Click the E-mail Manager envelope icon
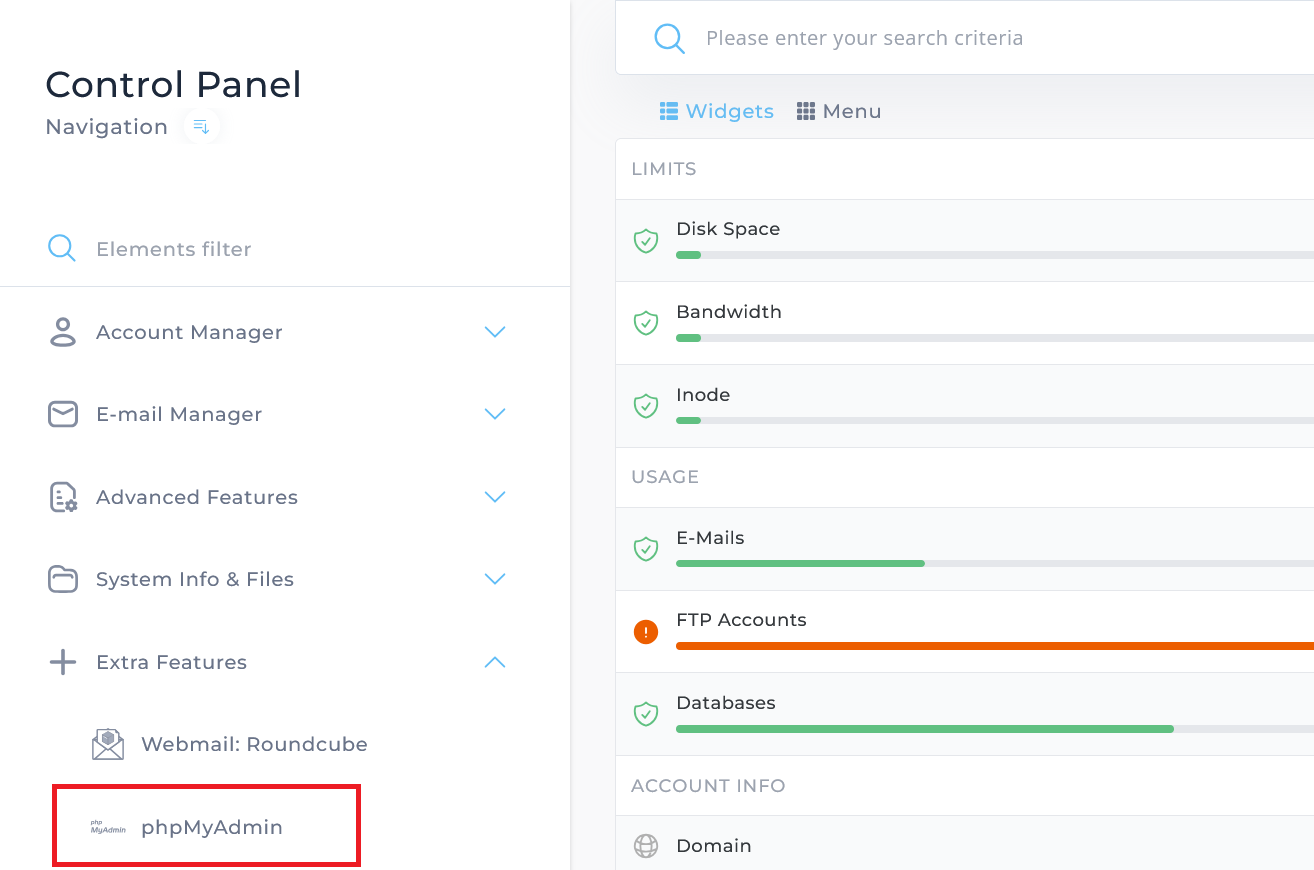 (x=63, y=414)
